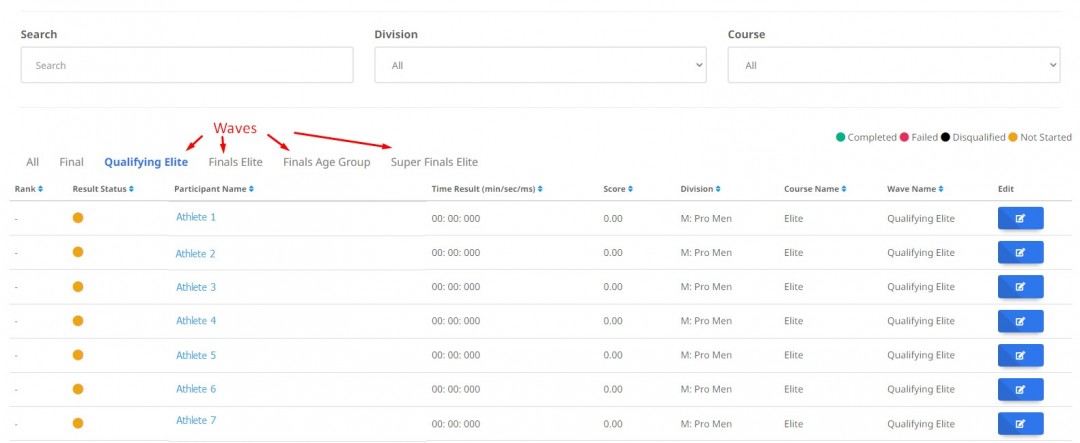
Task: Sort the table by Course Name
Action: point(815,189)
